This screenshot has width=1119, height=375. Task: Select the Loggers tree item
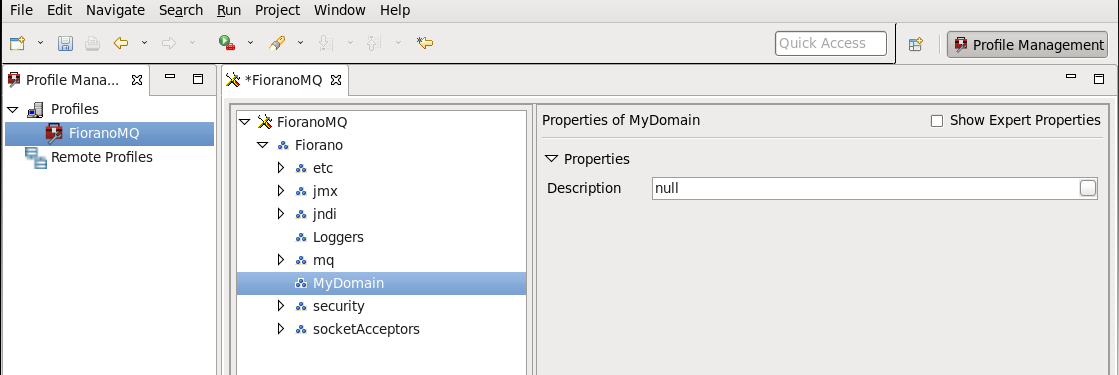(x=338, y=237)
